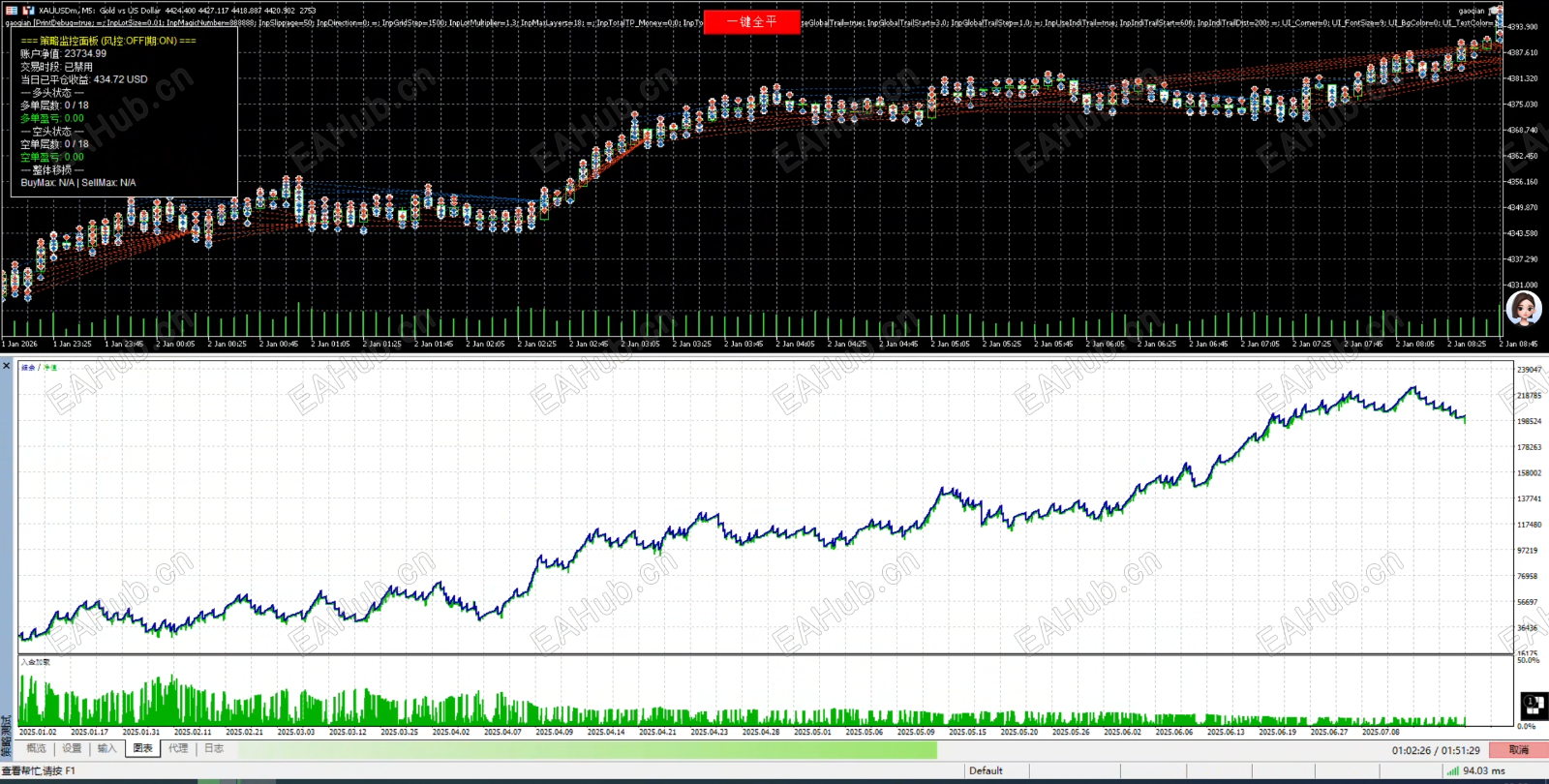
Task: Click the table icon in the chart header
Action: tap(12, 11)
